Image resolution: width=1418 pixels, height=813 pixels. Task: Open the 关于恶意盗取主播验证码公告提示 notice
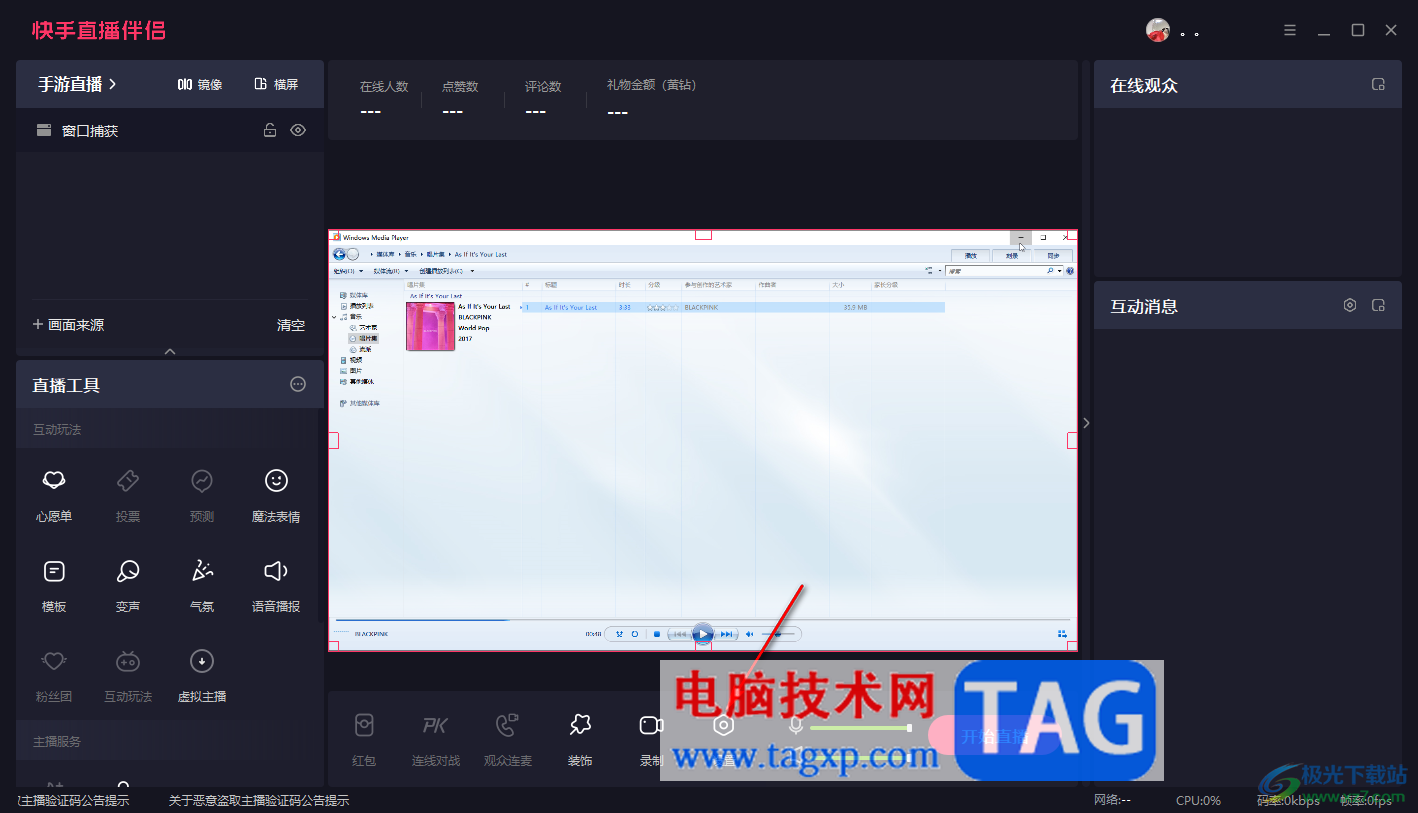[259, 800]
